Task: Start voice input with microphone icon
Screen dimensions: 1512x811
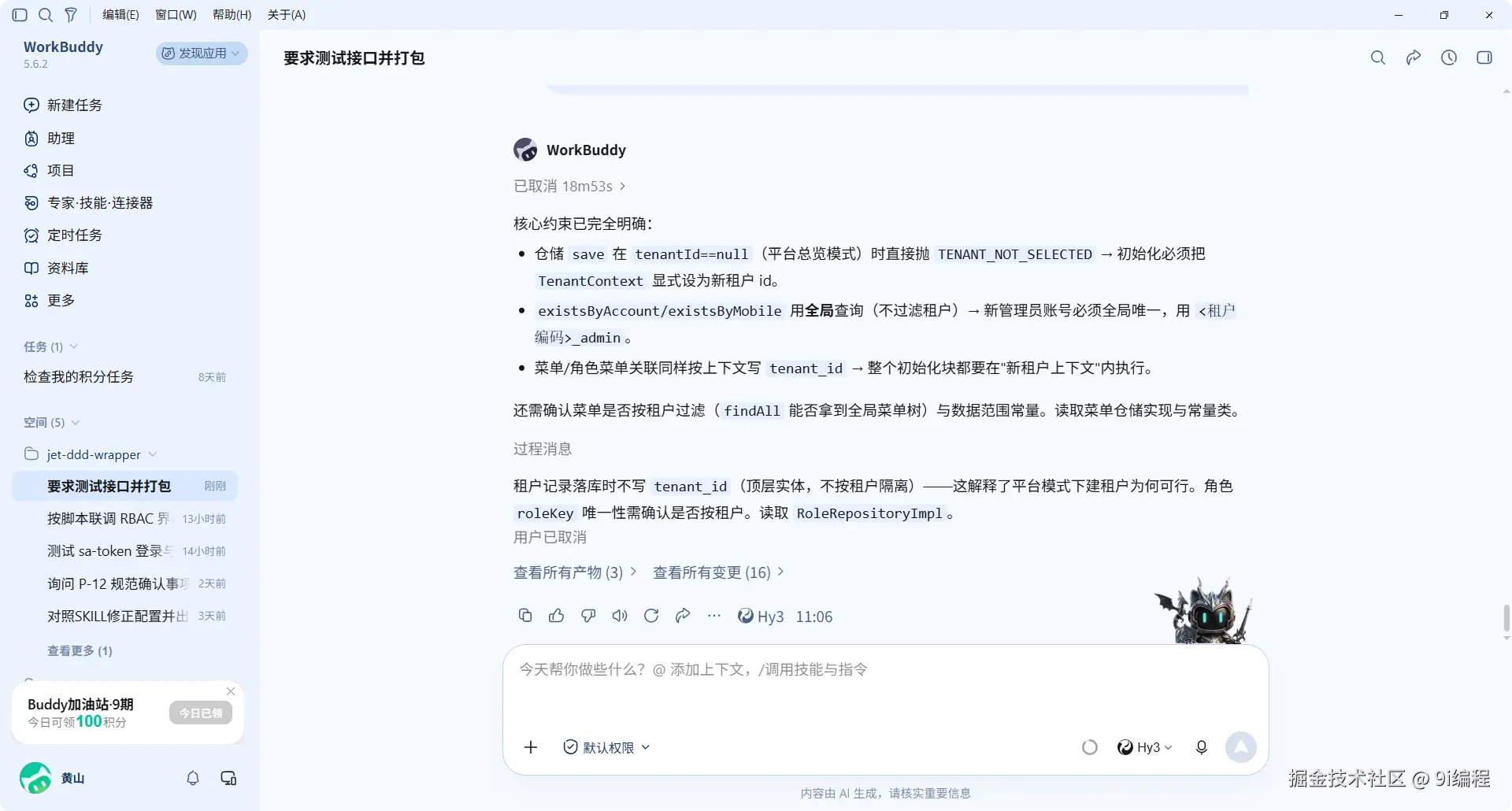Action: (x=1202, y=747)
